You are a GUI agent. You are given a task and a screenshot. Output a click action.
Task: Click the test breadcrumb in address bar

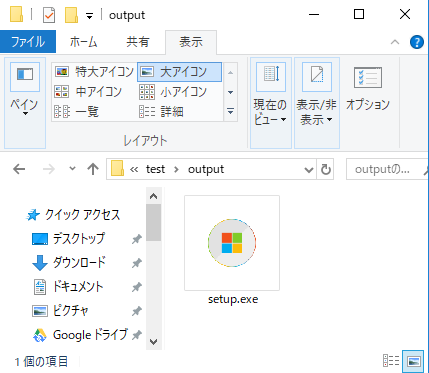[x=155, y=169]
